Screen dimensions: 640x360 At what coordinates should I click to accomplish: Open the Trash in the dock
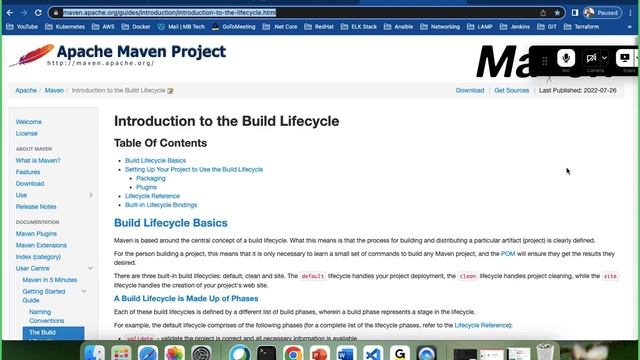pyautogui.click(x=544, y=353)
